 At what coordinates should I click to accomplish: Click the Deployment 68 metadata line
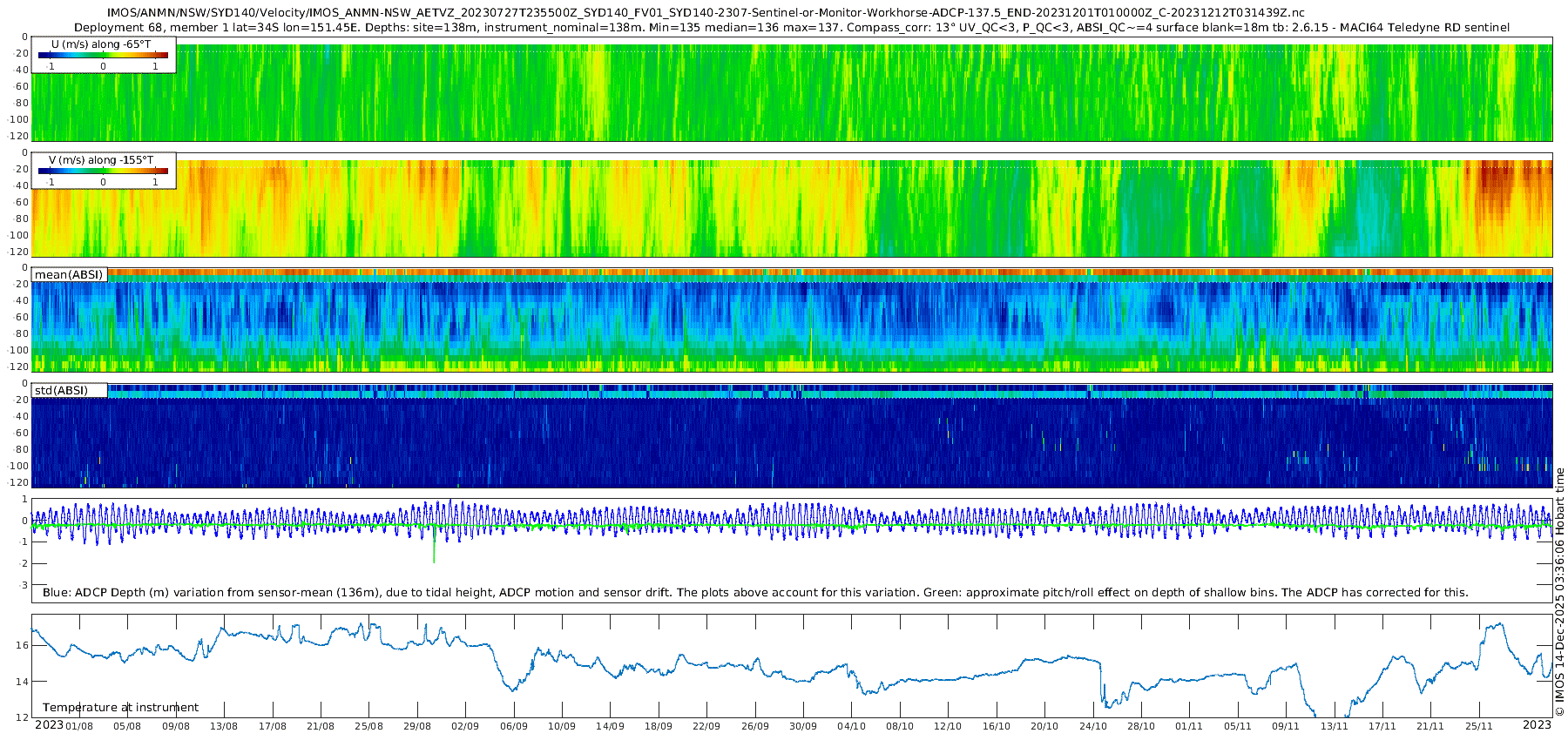pyautogui.click(x=791, y=28)
